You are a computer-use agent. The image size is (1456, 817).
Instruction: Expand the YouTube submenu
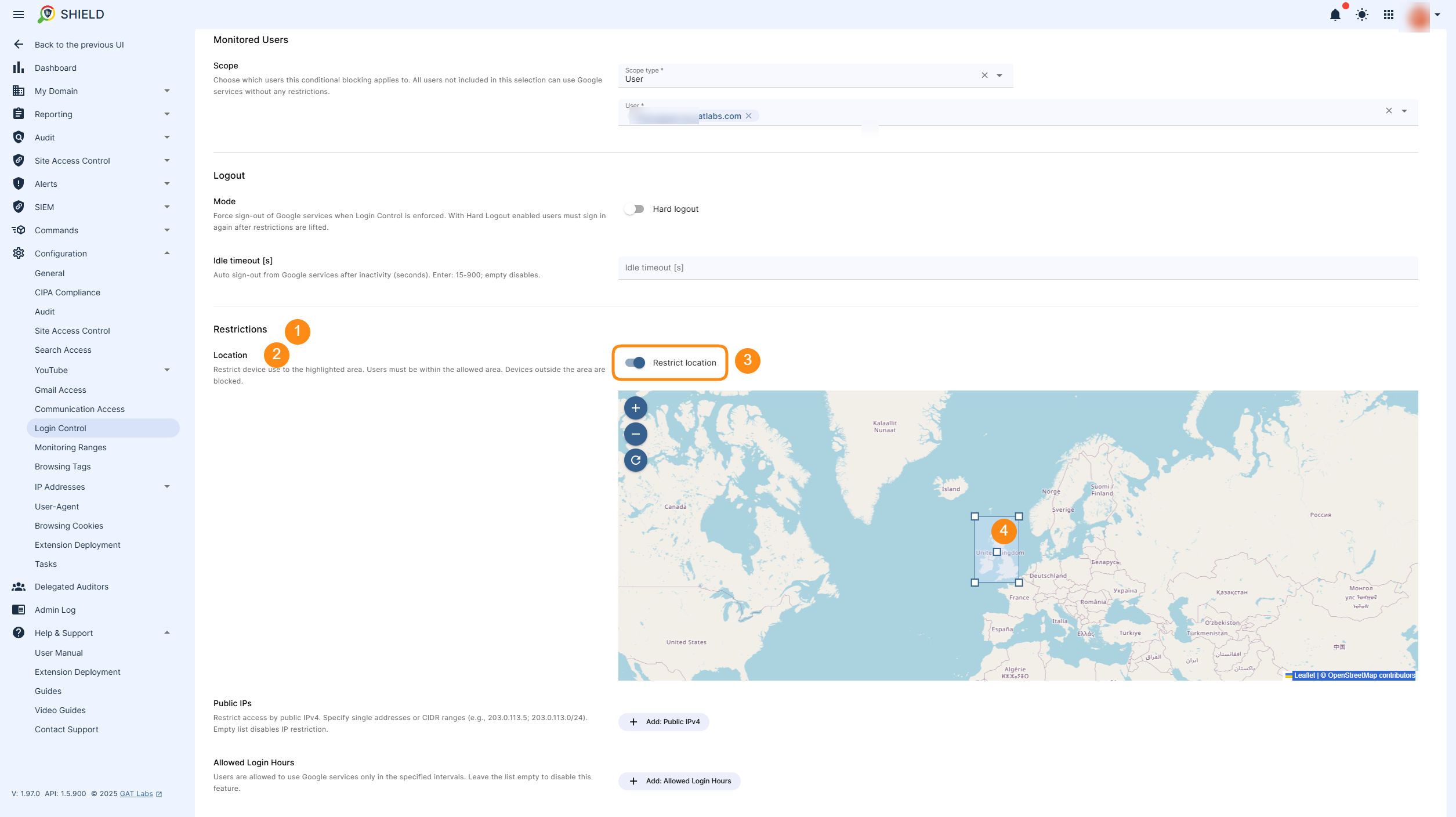tap(167, 370)
